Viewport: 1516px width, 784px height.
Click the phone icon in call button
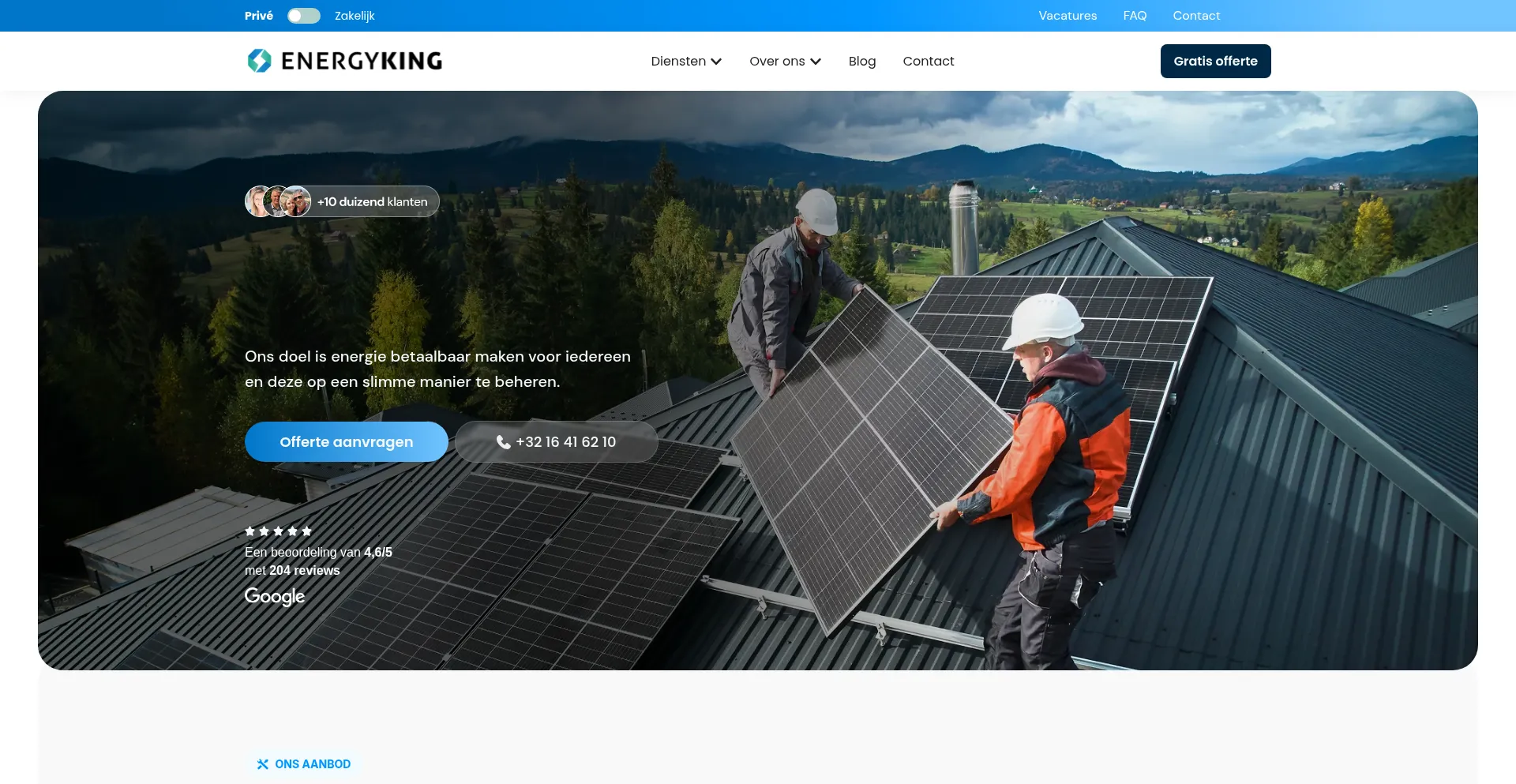(503, 442)
